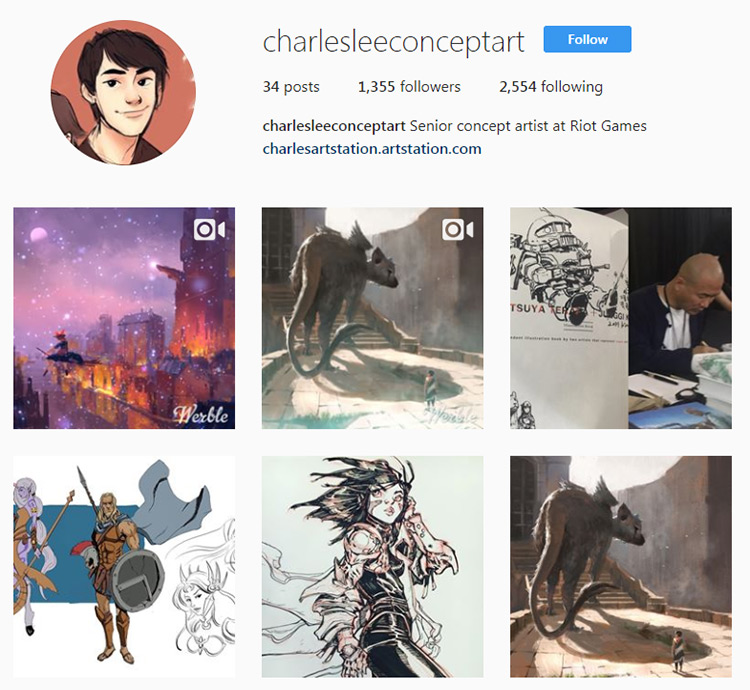The width and height of the screenshot is (750, 690).
Task: Click the pink moon in purple city post
Action: [38, 235]
